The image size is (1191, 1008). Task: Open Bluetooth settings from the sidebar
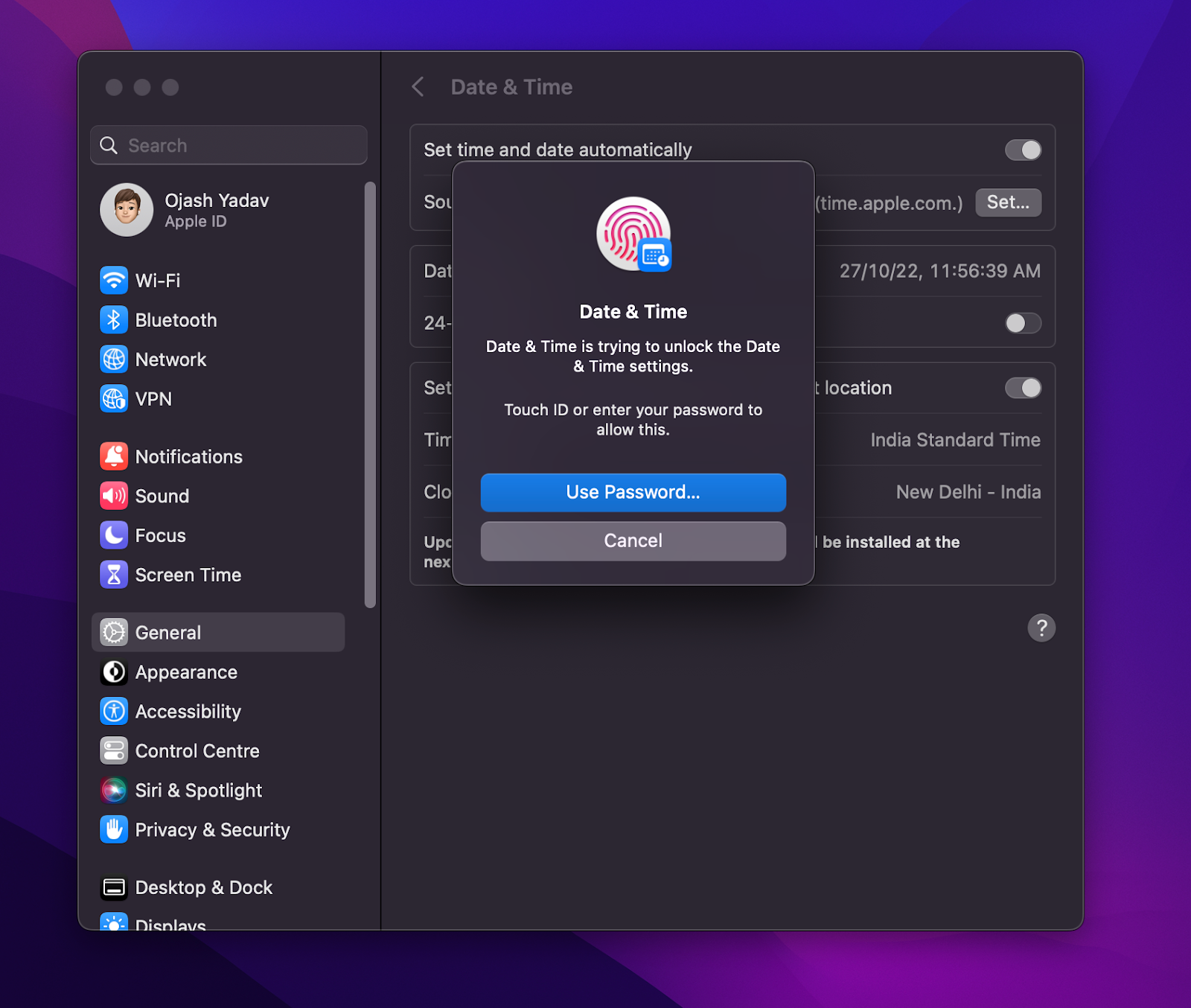(113, 319)
